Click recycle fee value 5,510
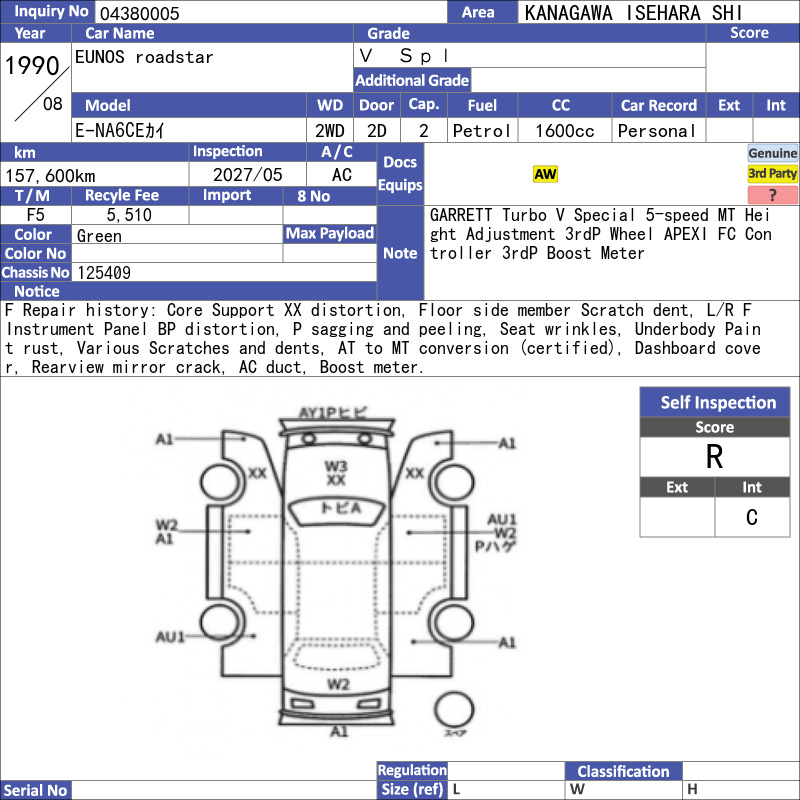 tap(129, 215)
